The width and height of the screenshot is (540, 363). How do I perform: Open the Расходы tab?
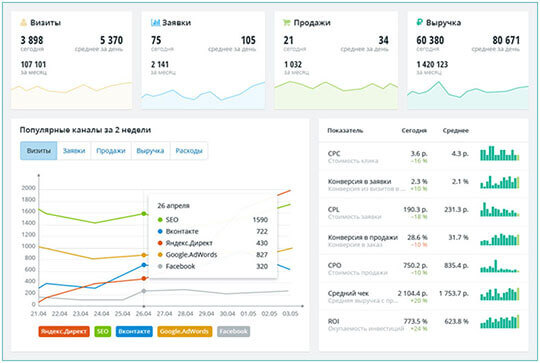(189, 151)
